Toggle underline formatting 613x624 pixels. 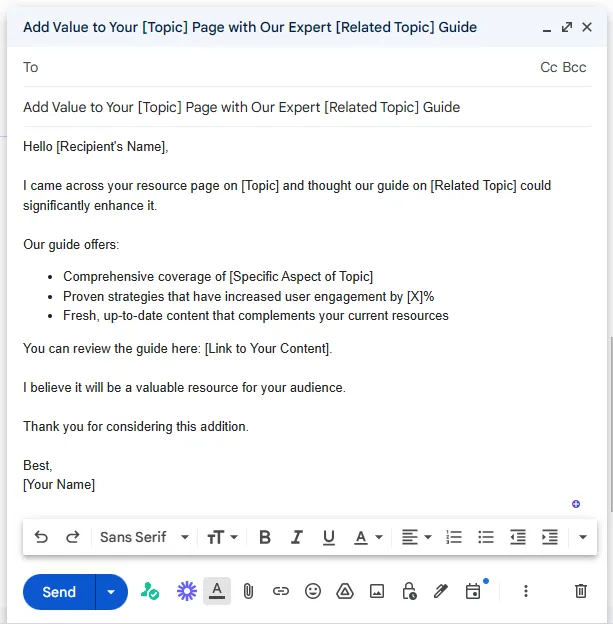tap(329, 537)
